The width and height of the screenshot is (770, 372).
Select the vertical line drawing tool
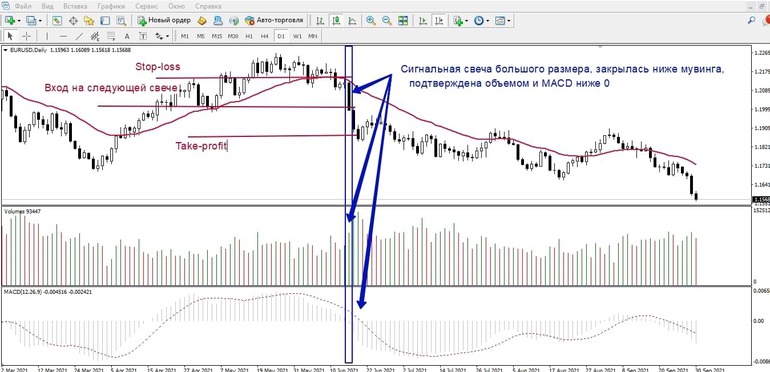(x=47, y=36)
